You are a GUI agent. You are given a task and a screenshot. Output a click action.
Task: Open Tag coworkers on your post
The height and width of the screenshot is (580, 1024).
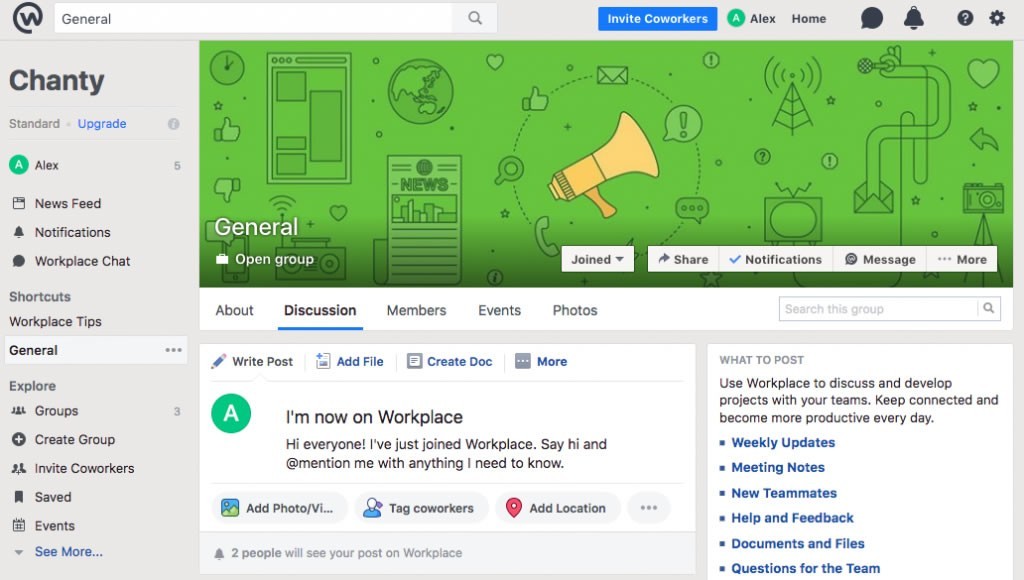click(x=421, y=508)
